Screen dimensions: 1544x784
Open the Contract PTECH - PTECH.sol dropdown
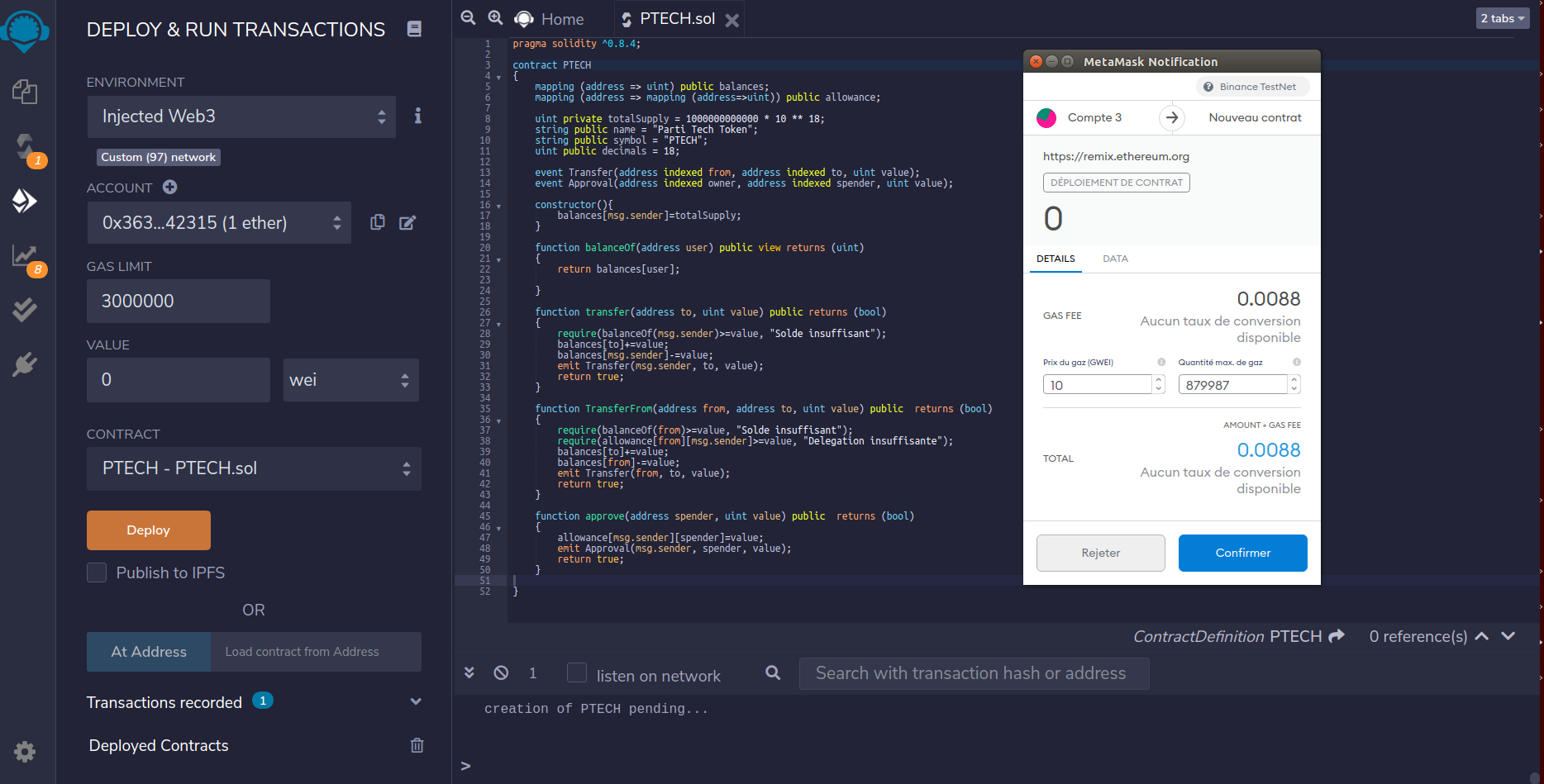click(x=254, y=468)
